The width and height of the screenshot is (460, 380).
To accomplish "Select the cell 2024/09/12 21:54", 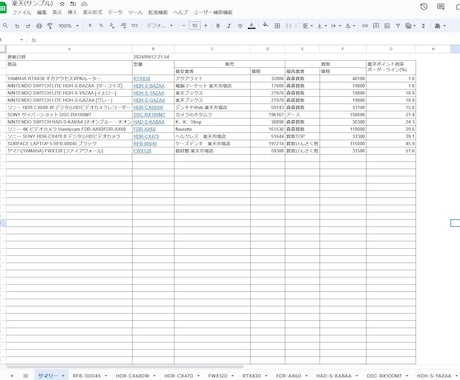I will (153, 57).
